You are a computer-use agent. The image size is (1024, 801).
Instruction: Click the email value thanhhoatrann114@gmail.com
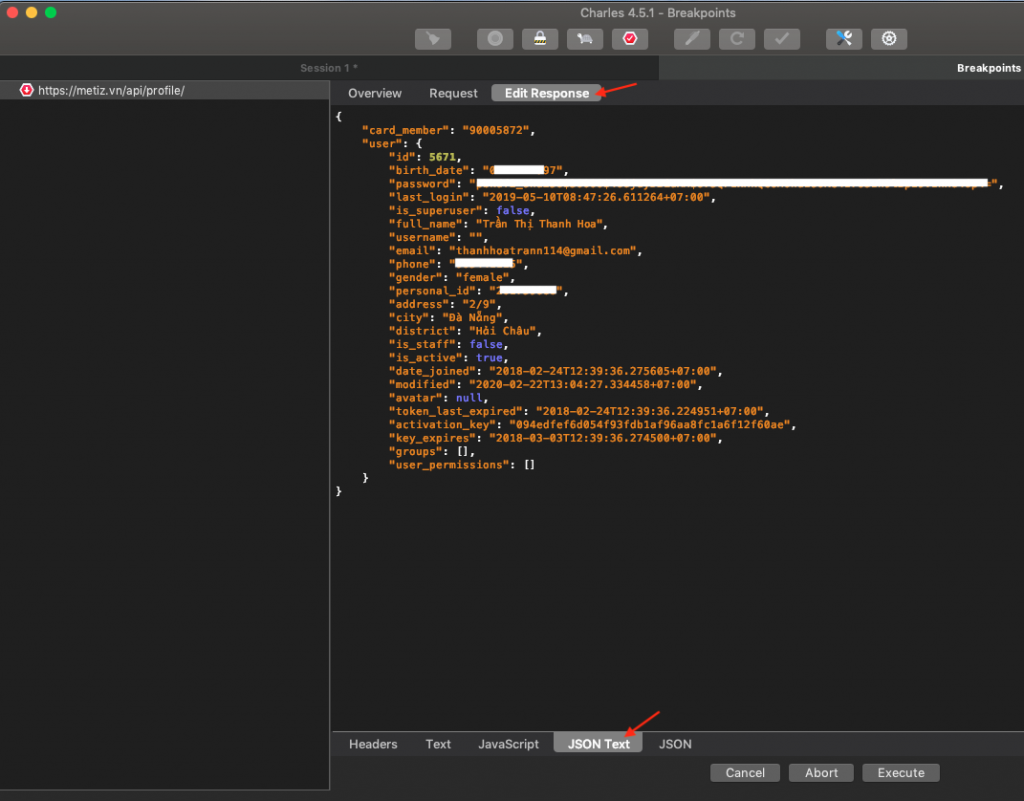point(543,251)
